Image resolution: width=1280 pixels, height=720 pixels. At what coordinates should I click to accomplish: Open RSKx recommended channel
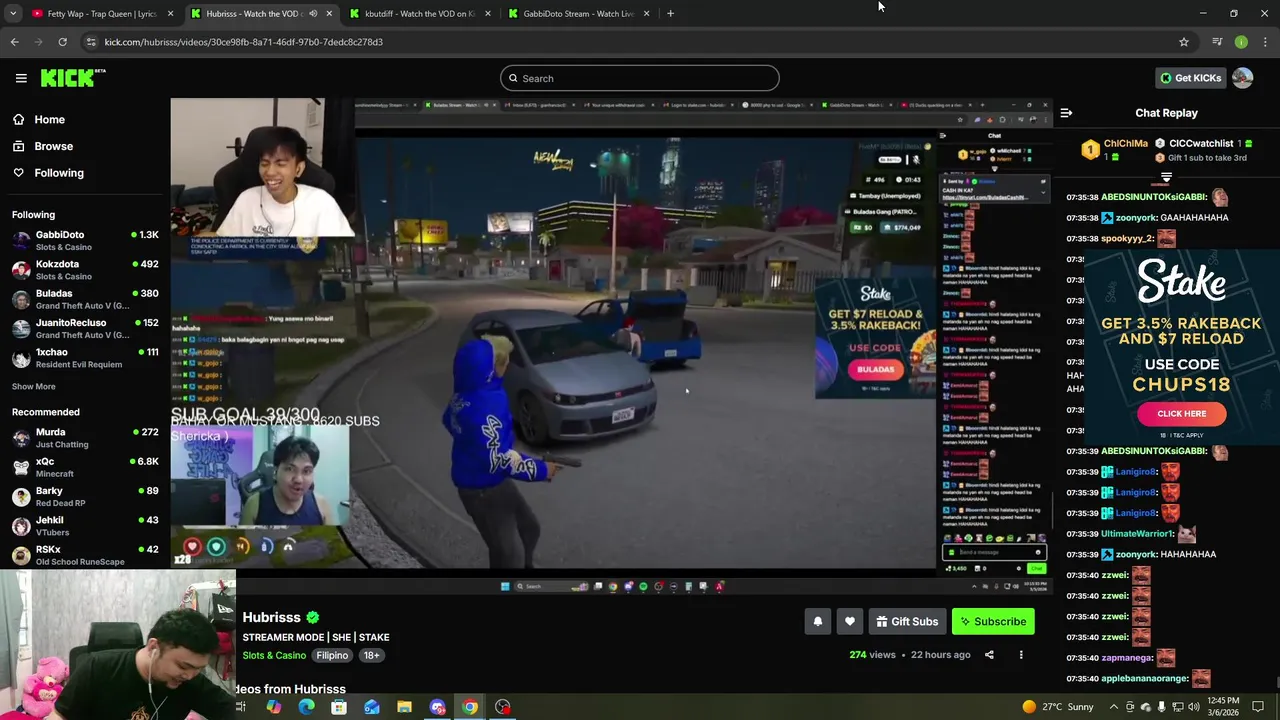point(85,554)
